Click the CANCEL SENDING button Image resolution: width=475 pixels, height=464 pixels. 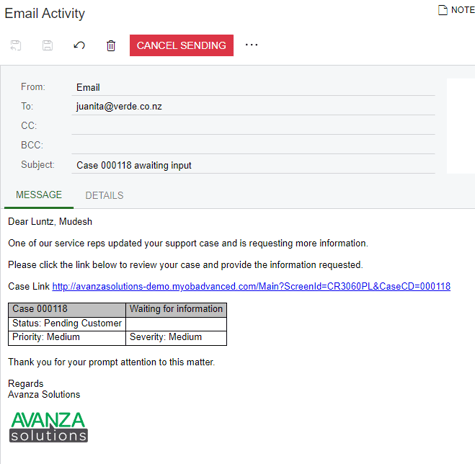[x=182, y=45]
